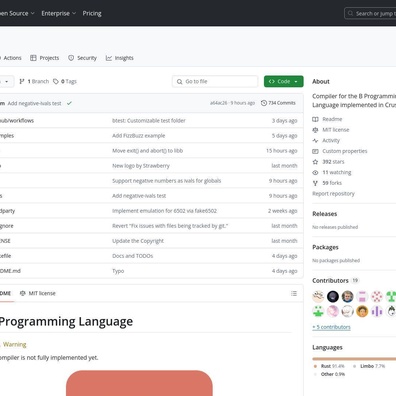Click the green check status icon
The image size is (396, 396).
click(x=69, y=103)
